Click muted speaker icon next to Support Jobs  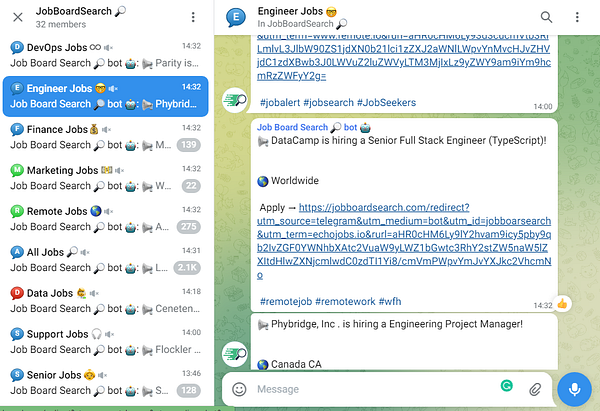(x=109, y=334)
